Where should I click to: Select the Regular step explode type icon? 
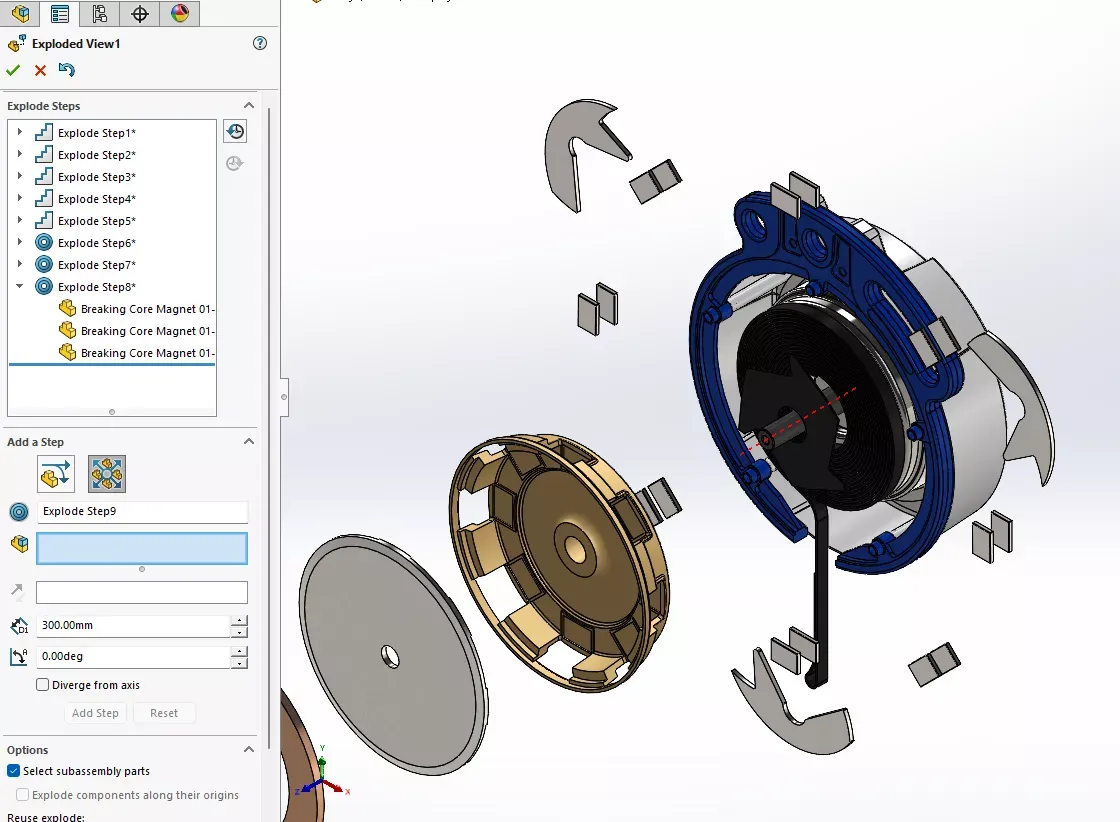pyautogui.click(x=55, y=474)
